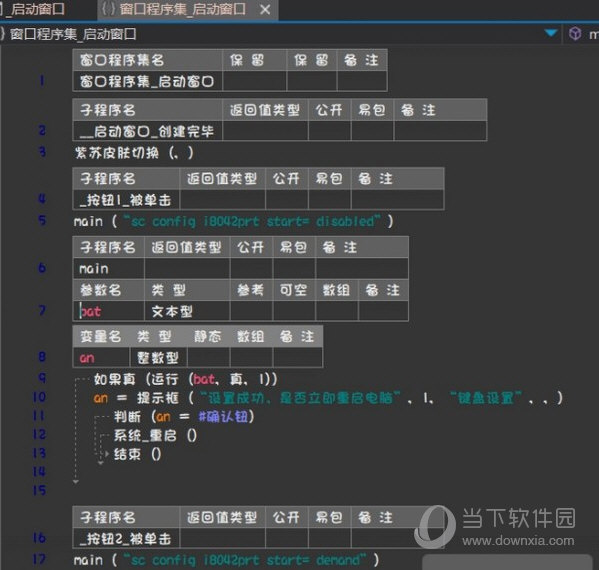The height and width of the screenshot is (570, 599).
Task: Select the __启动窗口_创建完毕 subroutine cell
Action: pos(147,131)
